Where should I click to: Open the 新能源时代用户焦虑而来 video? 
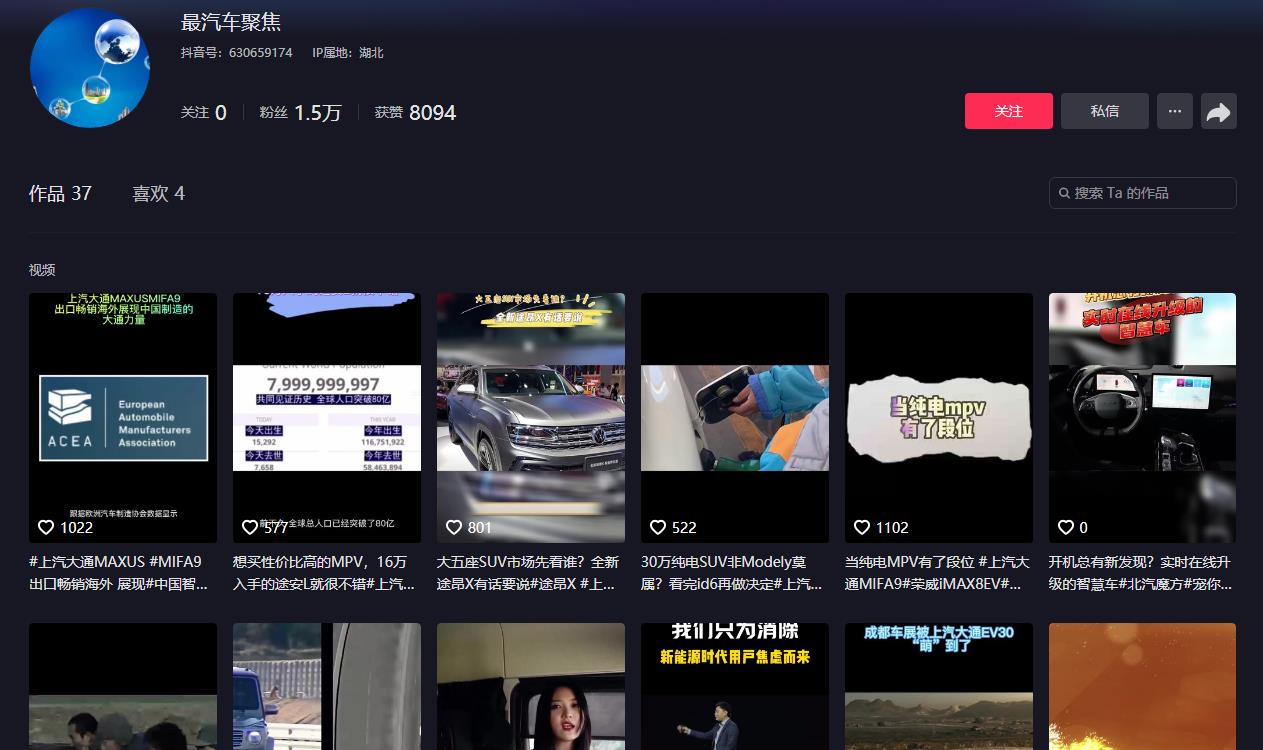pyautogui.click(x=735, y=687)
